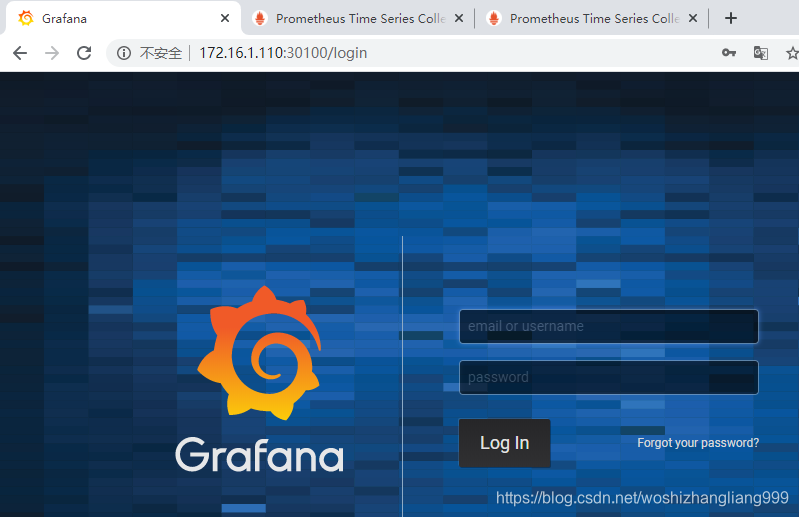Reload the Grafana login page
The image size is (799, 517).
(x=84, y=53)
